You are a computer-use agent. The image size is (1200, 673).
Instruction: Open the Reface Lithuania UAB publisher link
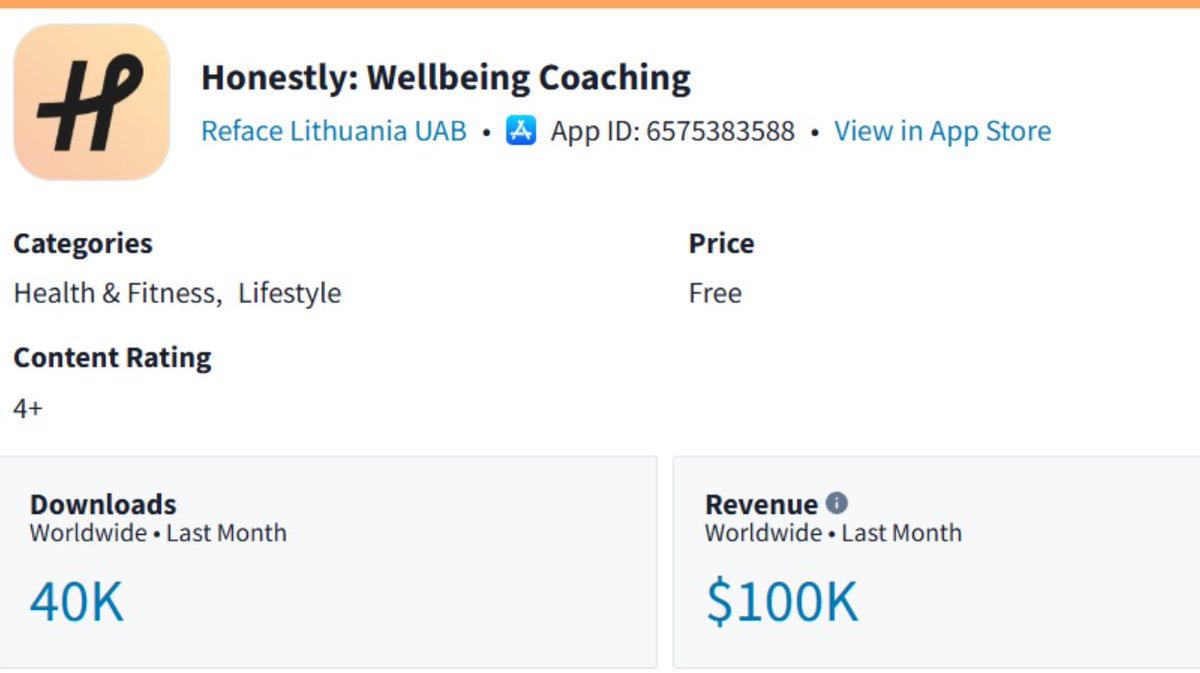[x=334, y=131]
